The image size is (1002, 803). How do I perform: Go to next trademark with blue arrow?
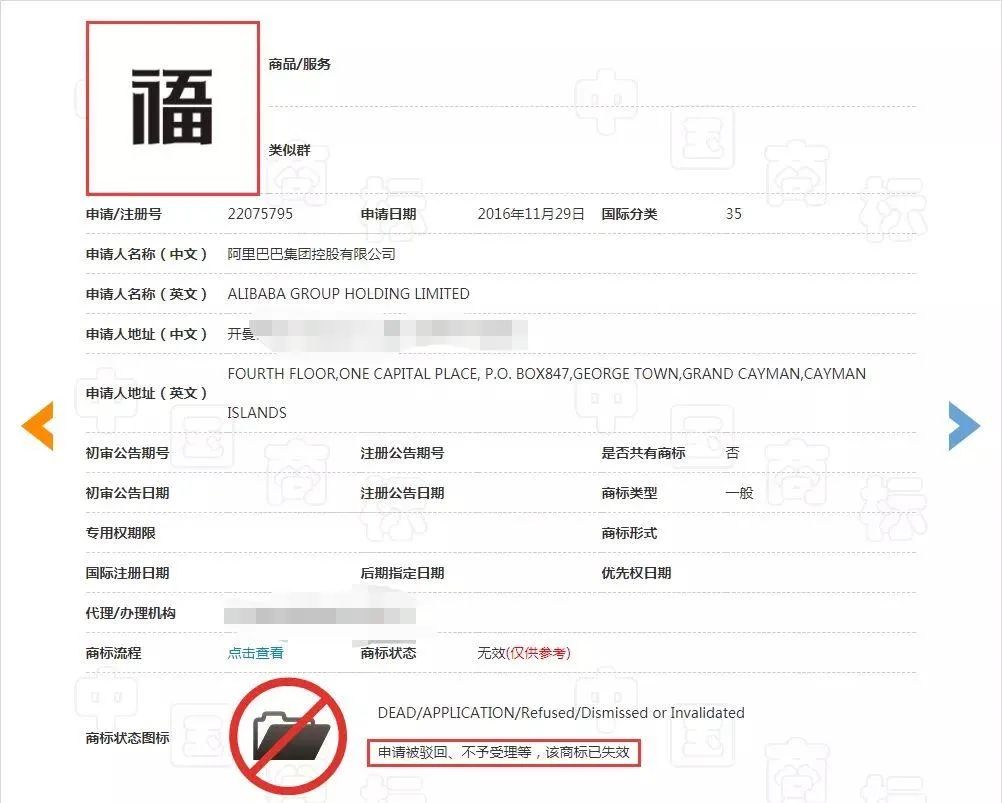[x=964, y=426]
